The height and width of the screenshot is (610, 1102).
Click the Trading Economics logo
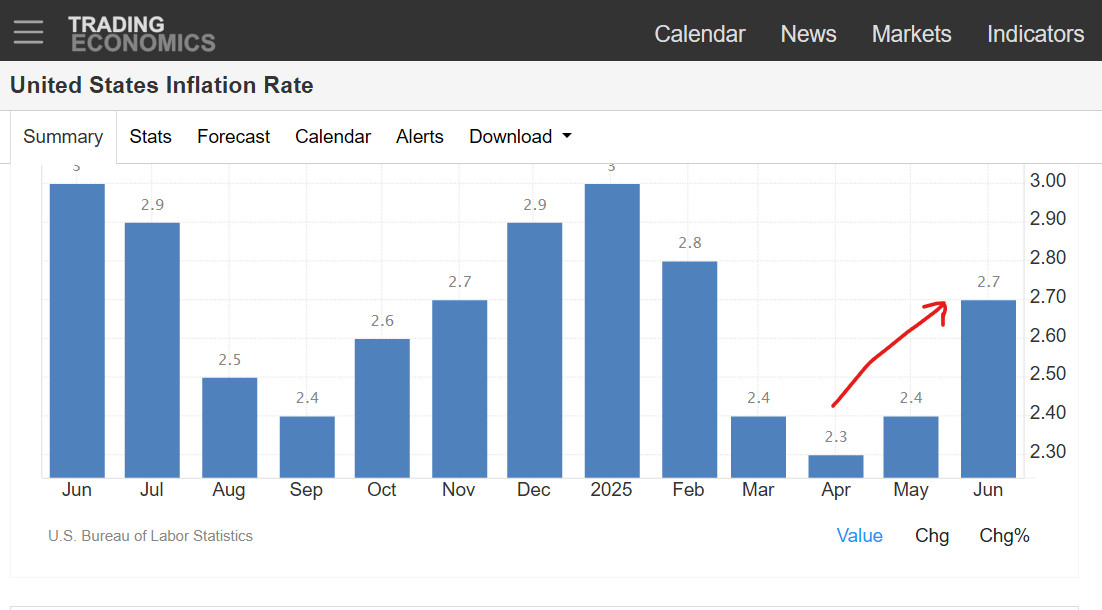[142, 34]
